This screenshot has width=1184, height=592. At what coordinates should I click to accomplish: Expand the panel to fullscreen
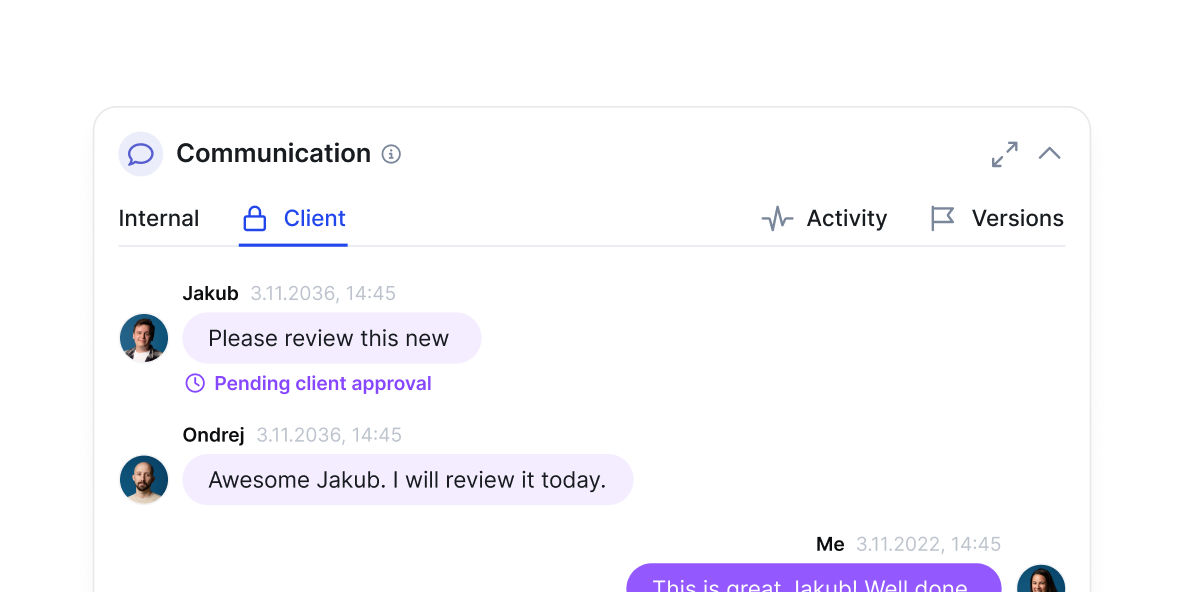point(1004,154)
